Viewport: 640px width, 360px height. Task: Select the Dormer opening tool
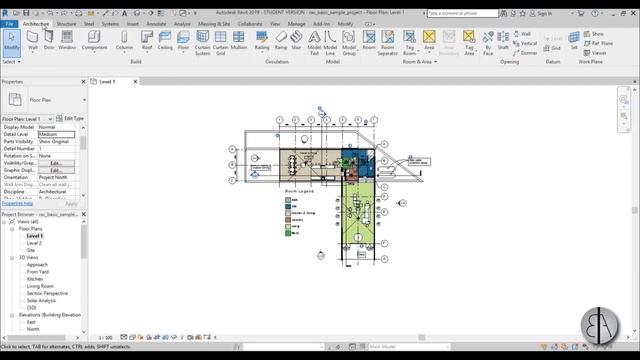click(x=525, y=53)
